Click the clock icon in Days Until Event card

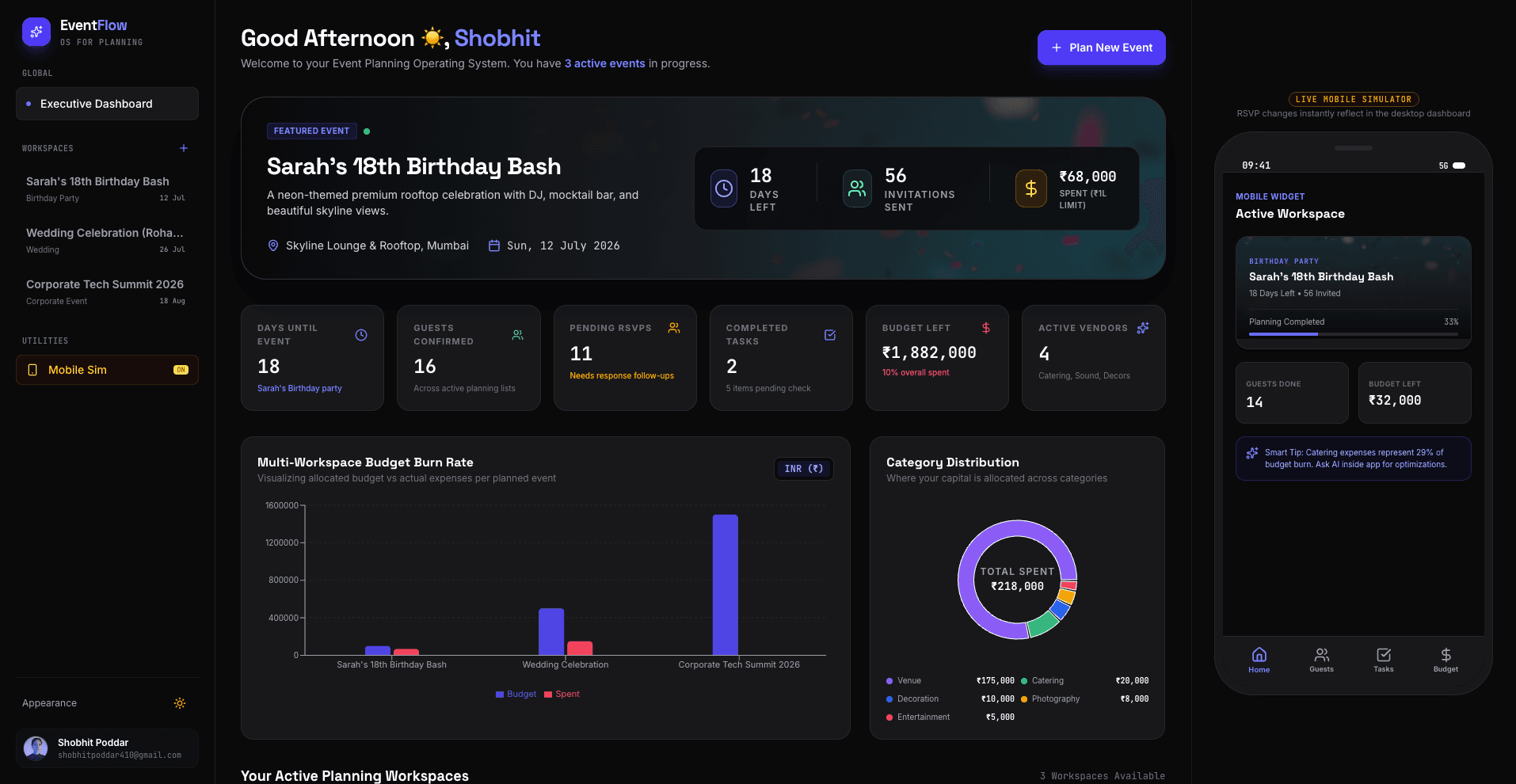(361, 335)
